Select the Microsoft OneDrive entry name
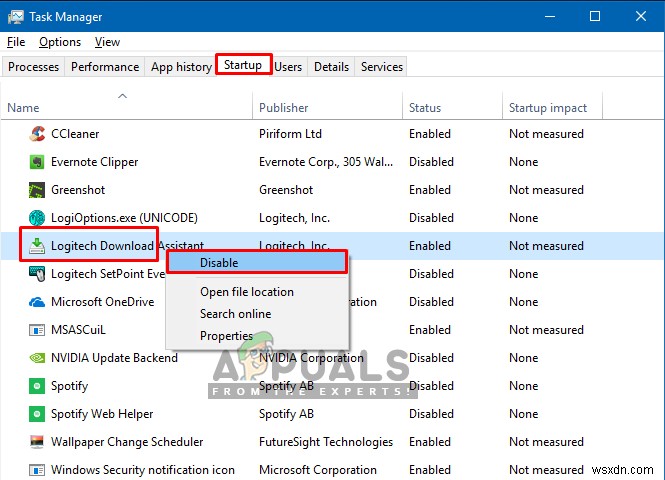The width and height of the screenshot is (665, 480). tap(103, 302)
